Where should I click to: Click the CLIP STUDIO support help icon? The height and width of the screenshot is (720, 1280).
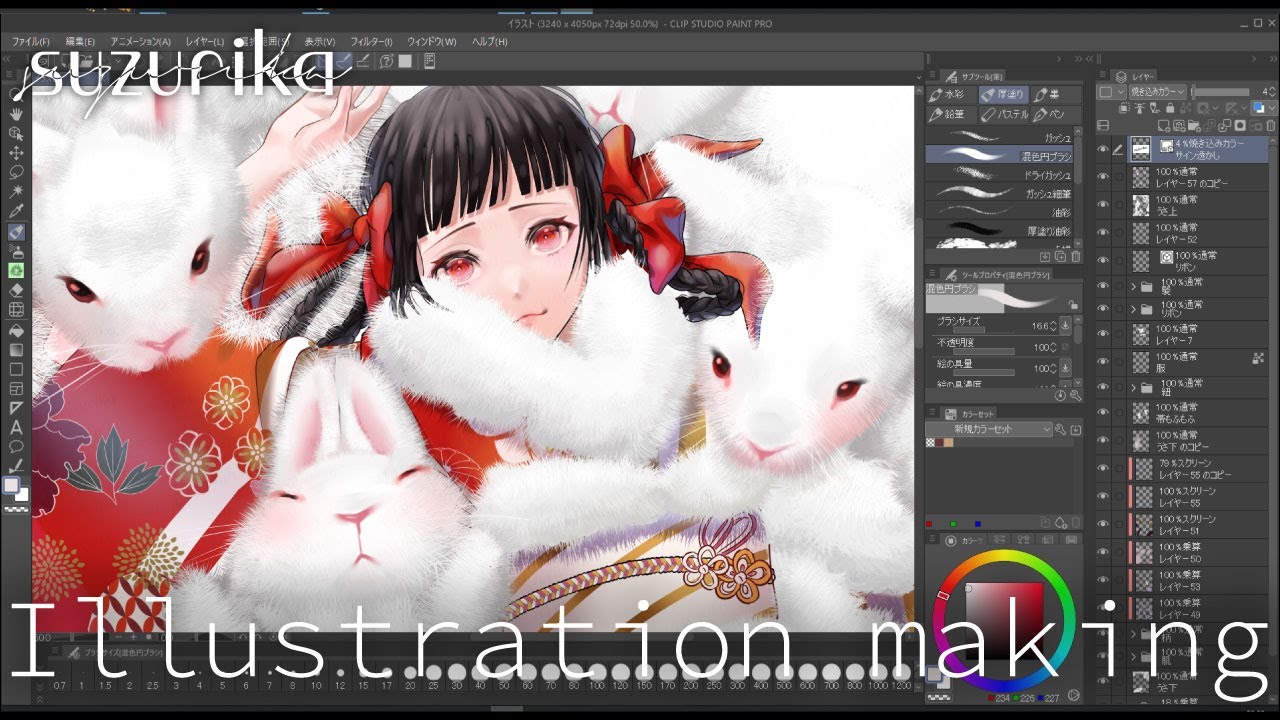[386, 62]
